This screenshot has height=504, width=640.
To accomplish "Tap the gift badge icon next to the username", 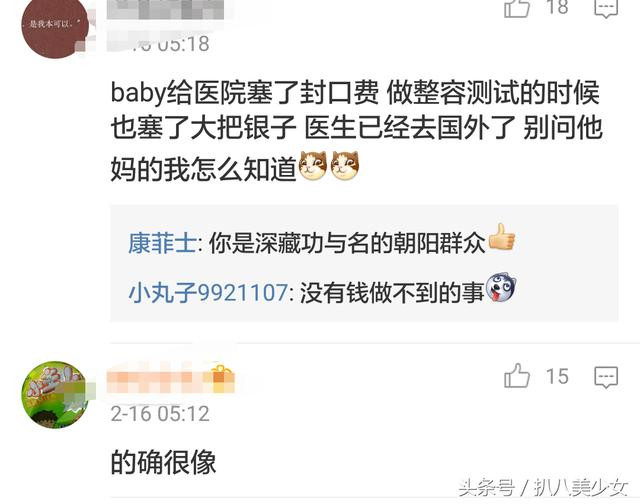I will [x=222, y=377].
